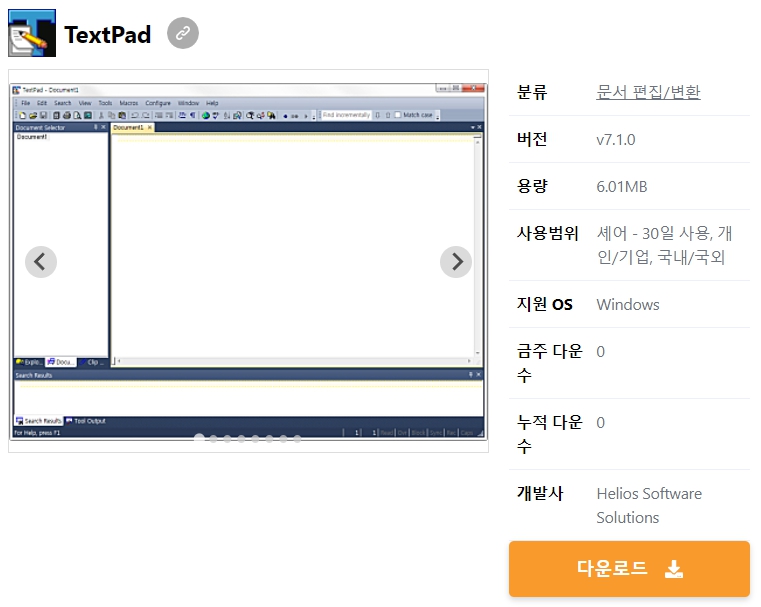Advance to the next screenshot with right arrow
This screenshot has width=761, height=607.
tap(456, 262)
